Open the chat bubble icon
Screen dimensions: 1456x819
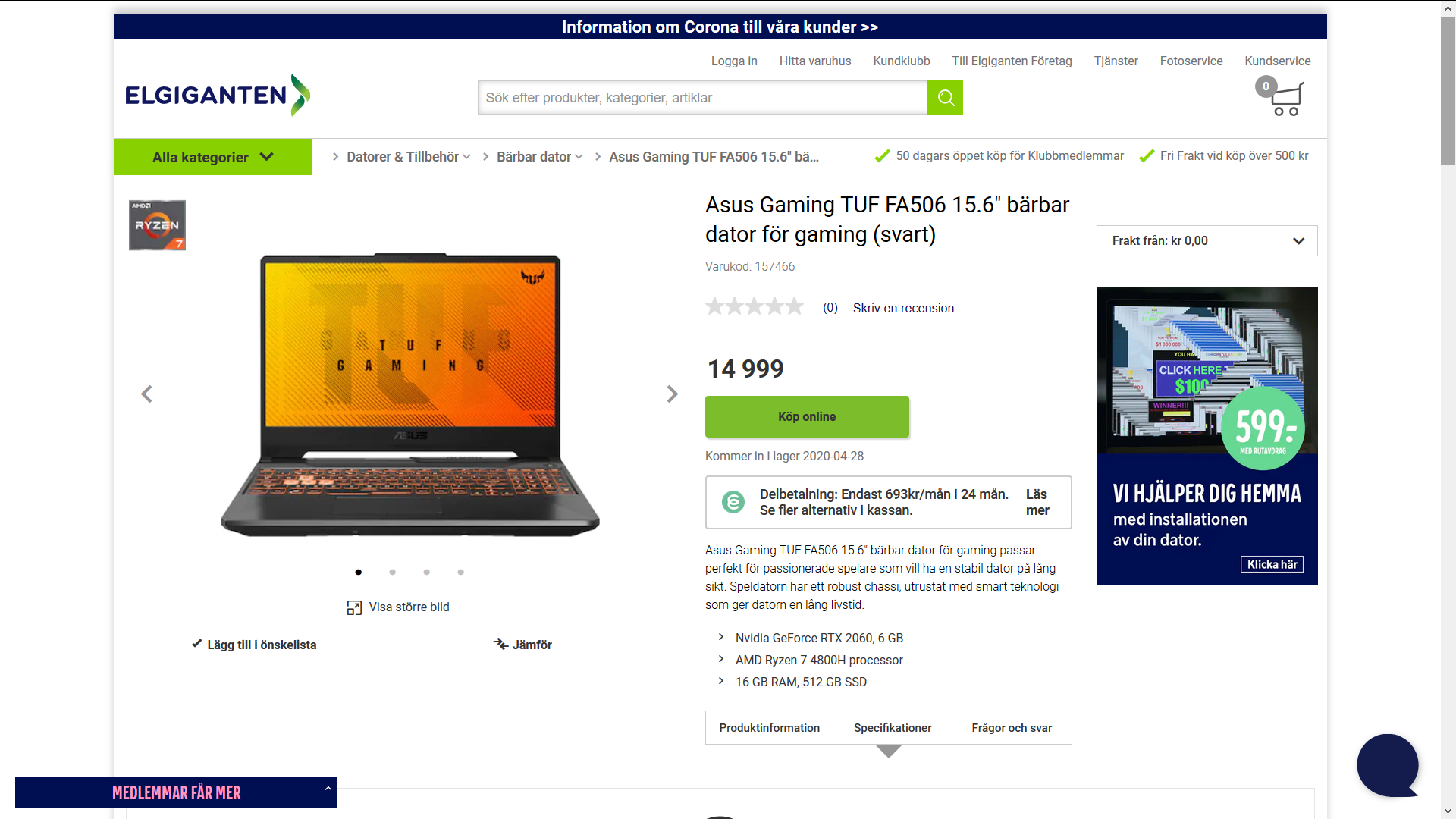1388,765
